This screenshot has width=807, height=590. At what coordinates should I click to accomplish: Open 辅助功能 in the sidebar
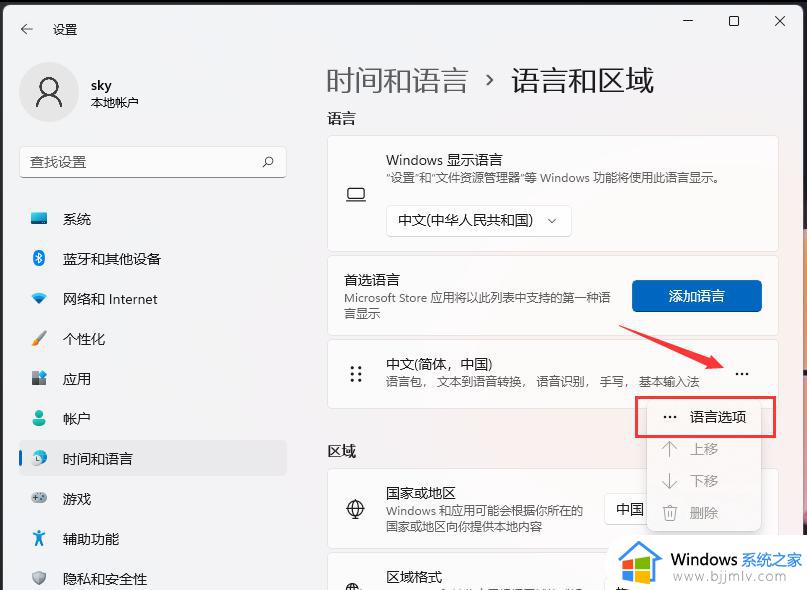pyautogui.click(x=153, y=538)
